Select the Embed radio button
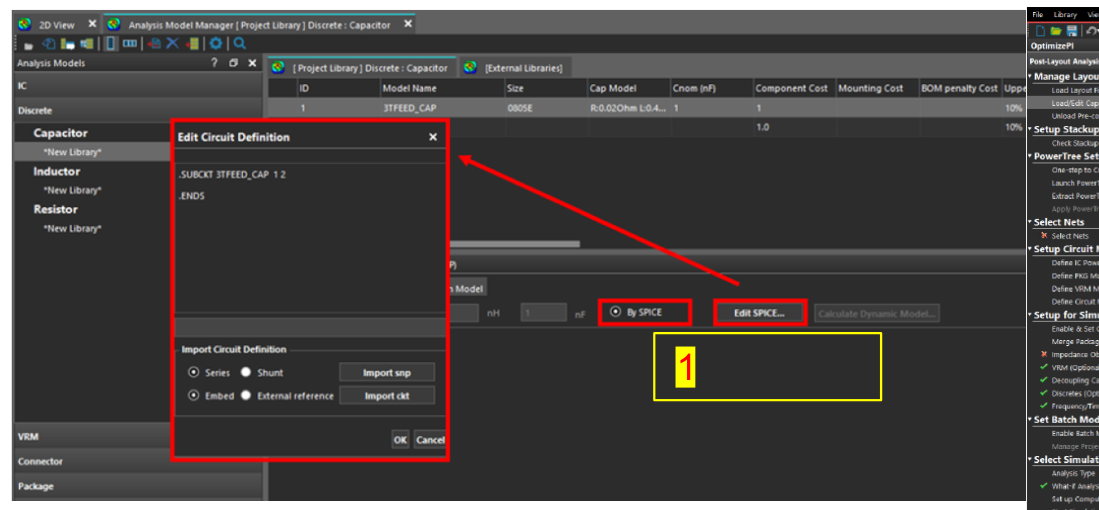This screenshot has width=1099, height=510. pyautogui.click(x=193, y=395)
